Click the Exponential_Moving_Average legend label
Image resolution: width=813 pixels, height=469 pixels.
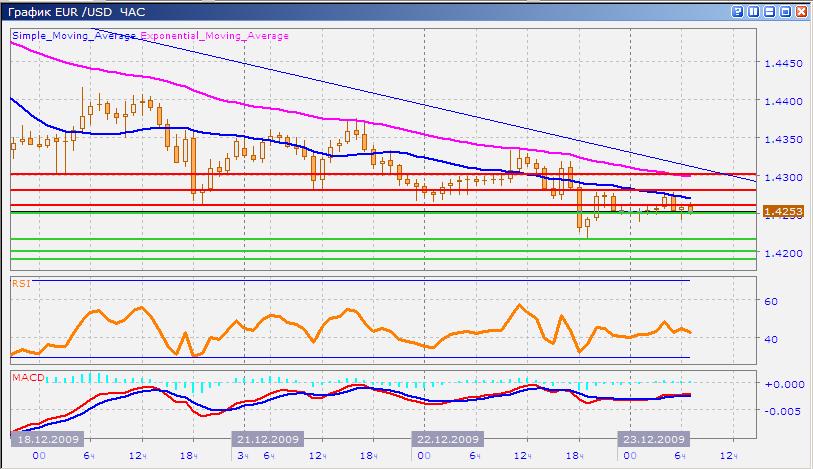pos(215,35)
